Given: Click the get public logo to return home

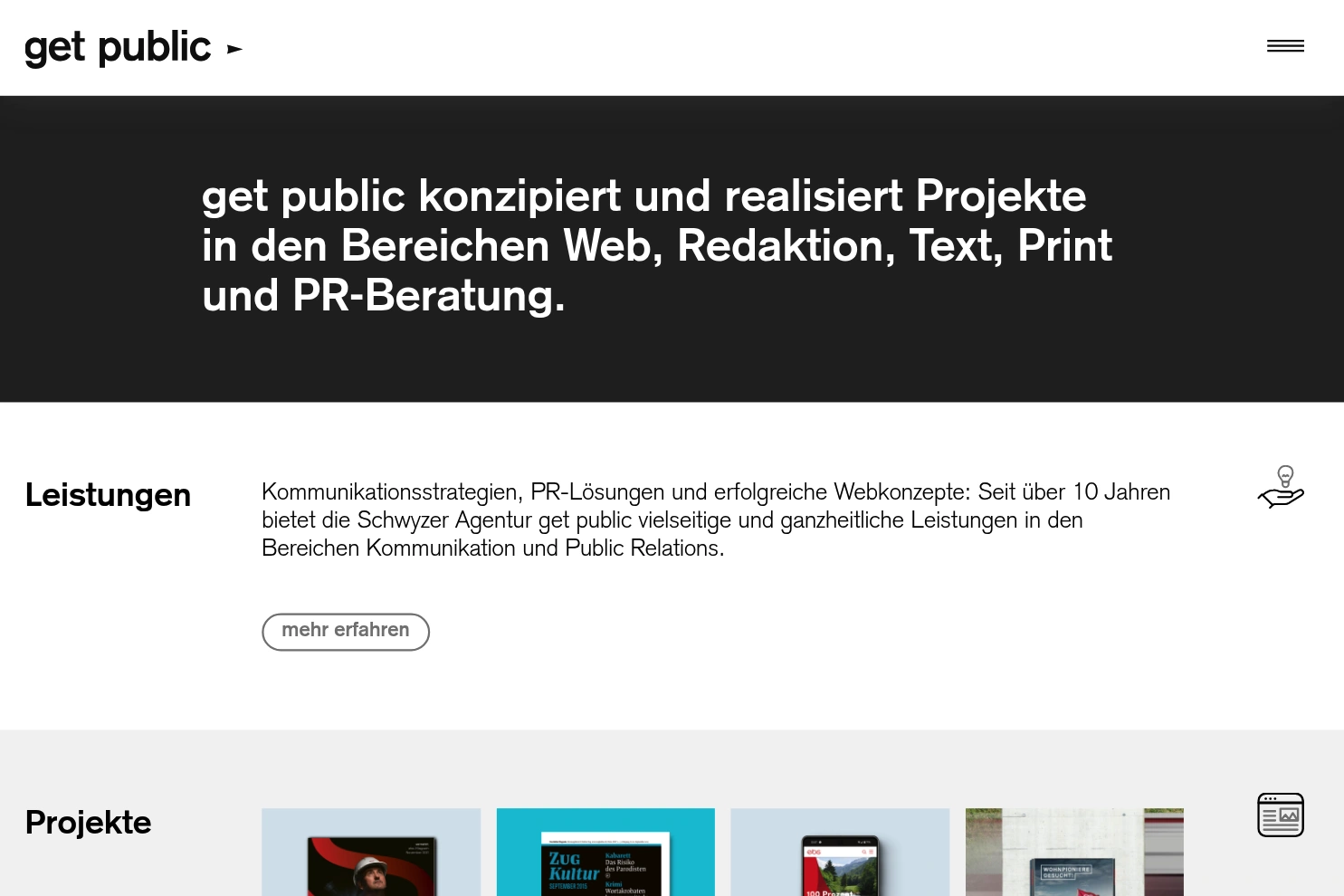Looking at the screenshot, I should click(x=118, y=47).
